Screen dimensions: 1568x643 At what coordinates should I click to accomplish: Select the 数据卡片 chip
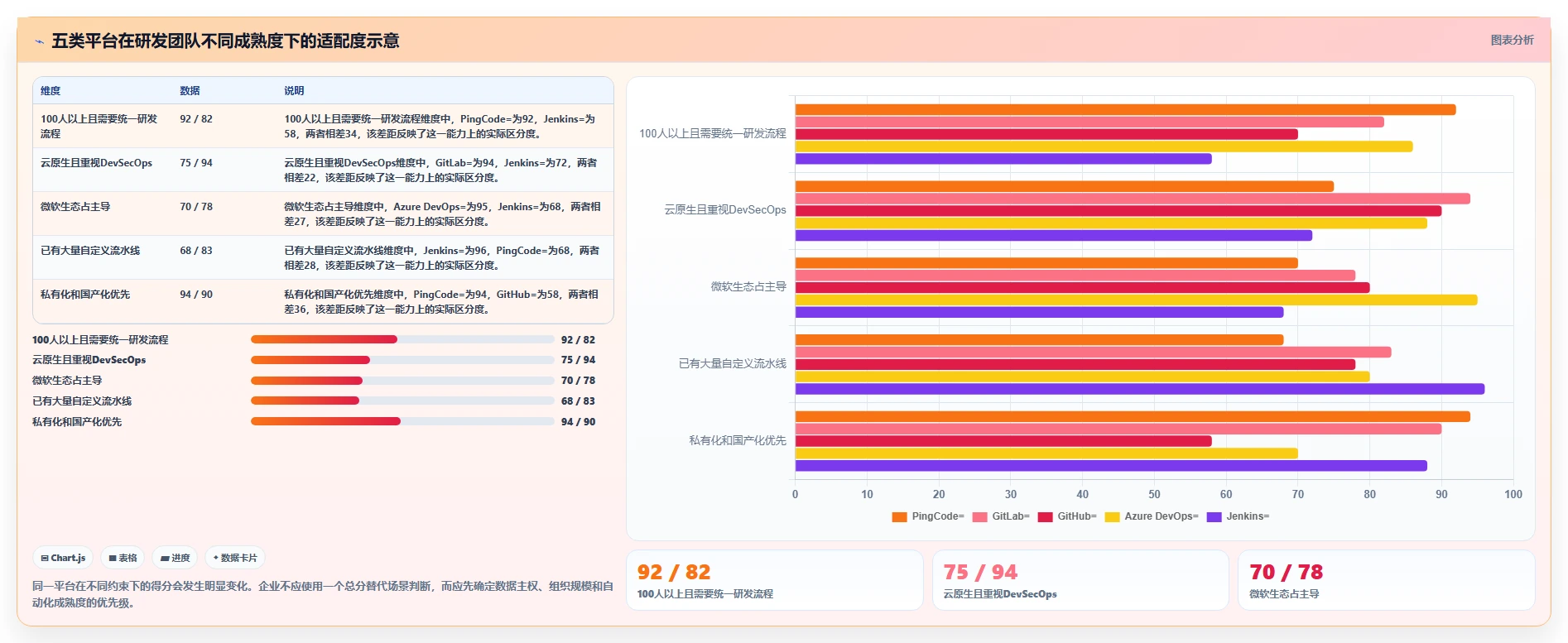[x=235, y=558]
